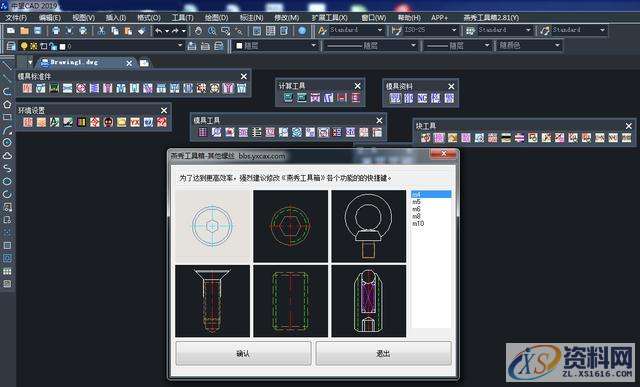640x387 pixels.
Task: Toggle the layer on/off light bulb
Action: tap(24, 46)
